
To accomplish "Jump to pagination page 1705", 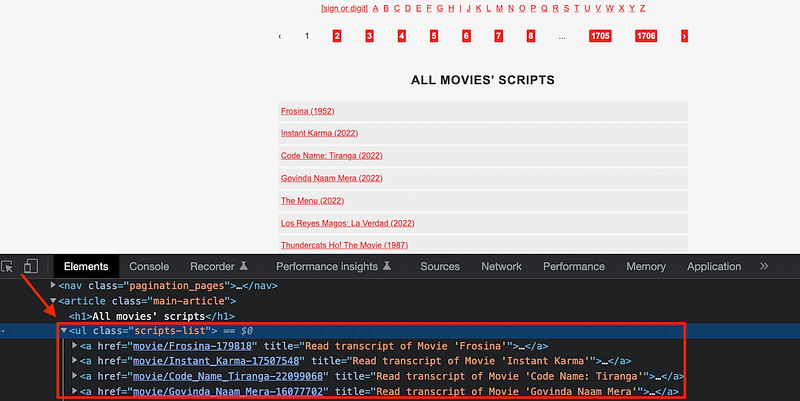I will (600, 36).
